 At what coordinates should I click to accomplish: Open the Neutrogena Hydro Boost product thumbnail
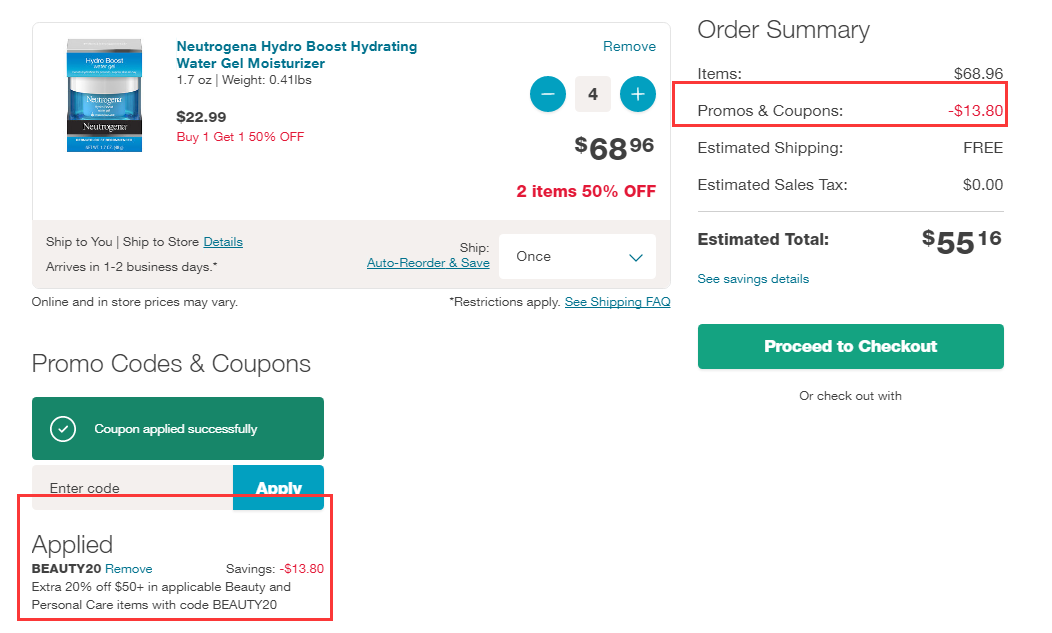pyautogui.click(x=104, y=95)
